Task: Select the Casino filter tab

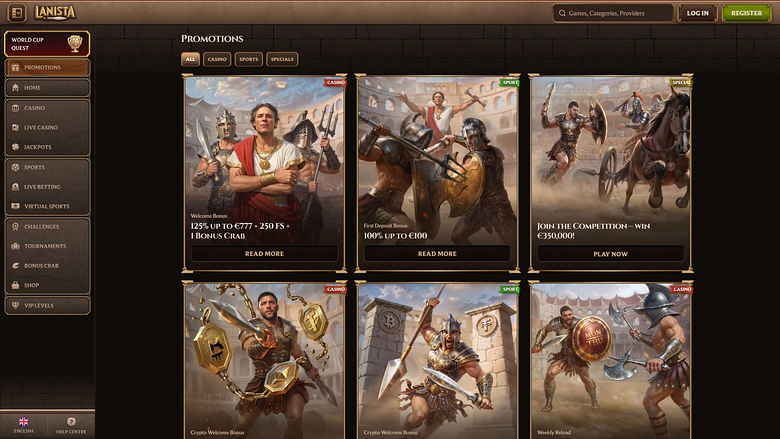Action: [217, 59]
